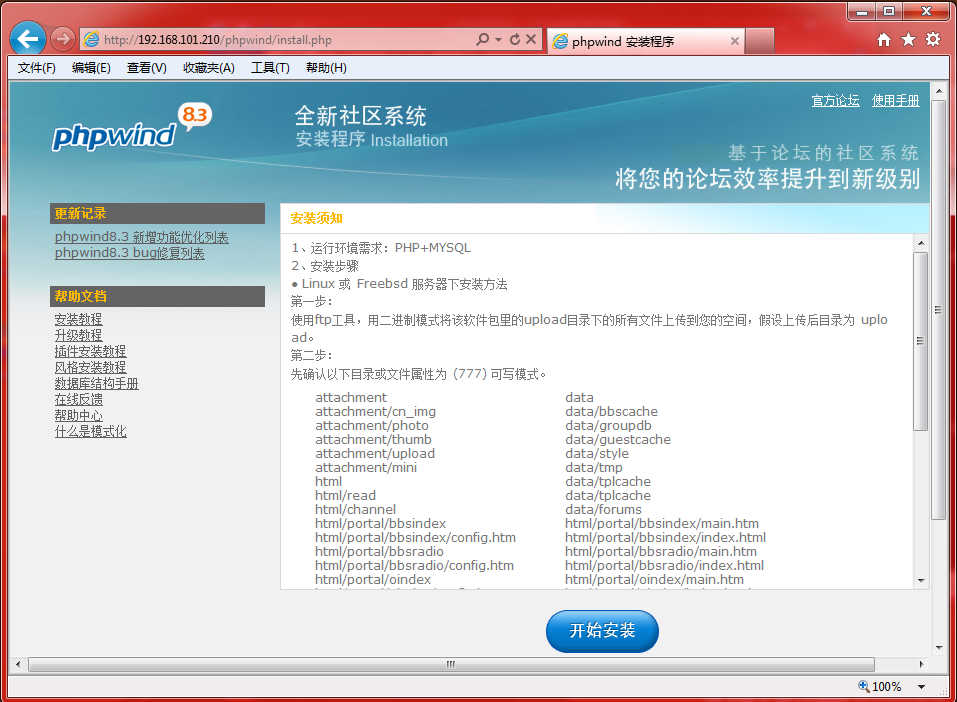Open the 帮助(H) menu
The image size is (957, 702).
click(326, 68)
